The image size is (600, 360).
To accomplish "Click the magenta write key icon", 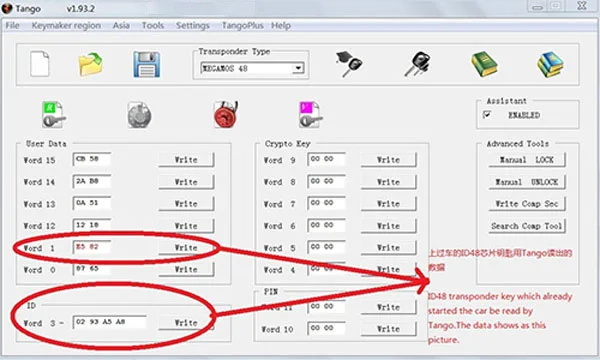I will point(311,114).
